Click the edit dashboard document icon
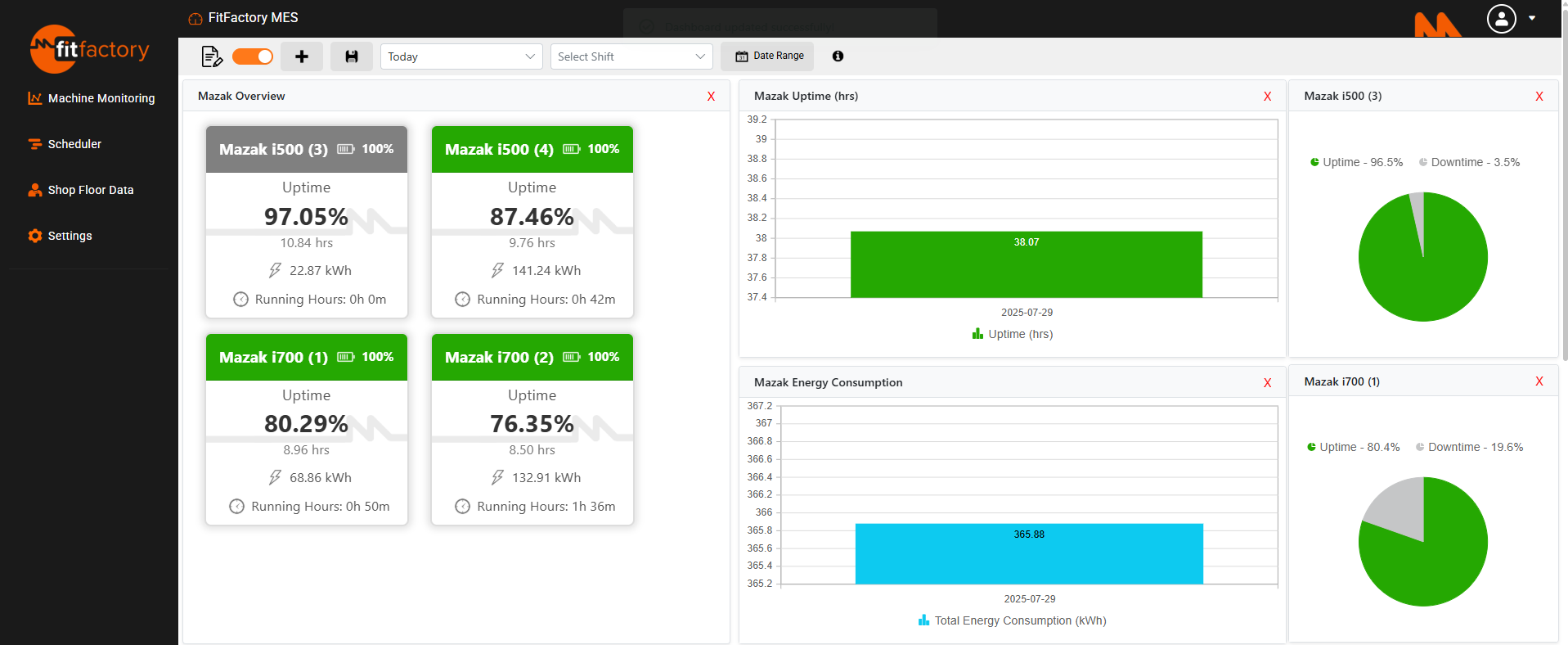 pyautogui.click(x=211, y=56)
